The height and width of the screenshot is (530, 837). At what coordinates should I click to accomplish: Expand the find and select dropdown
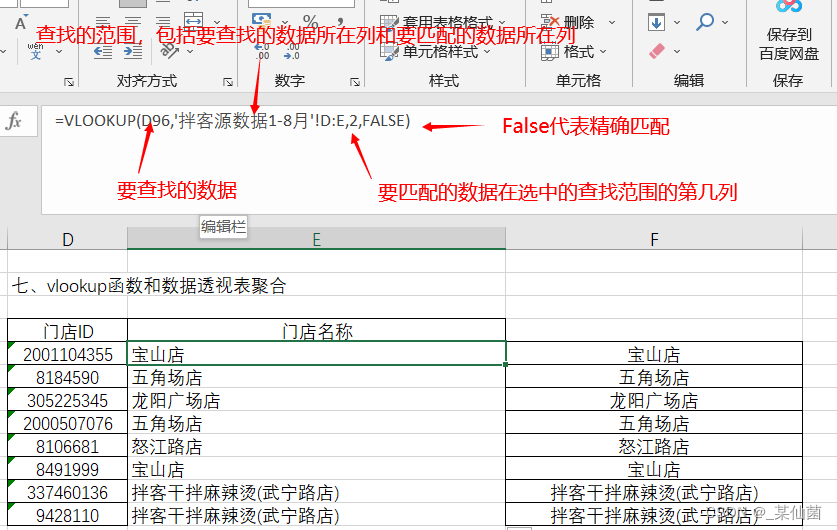(x=725, y=22)
